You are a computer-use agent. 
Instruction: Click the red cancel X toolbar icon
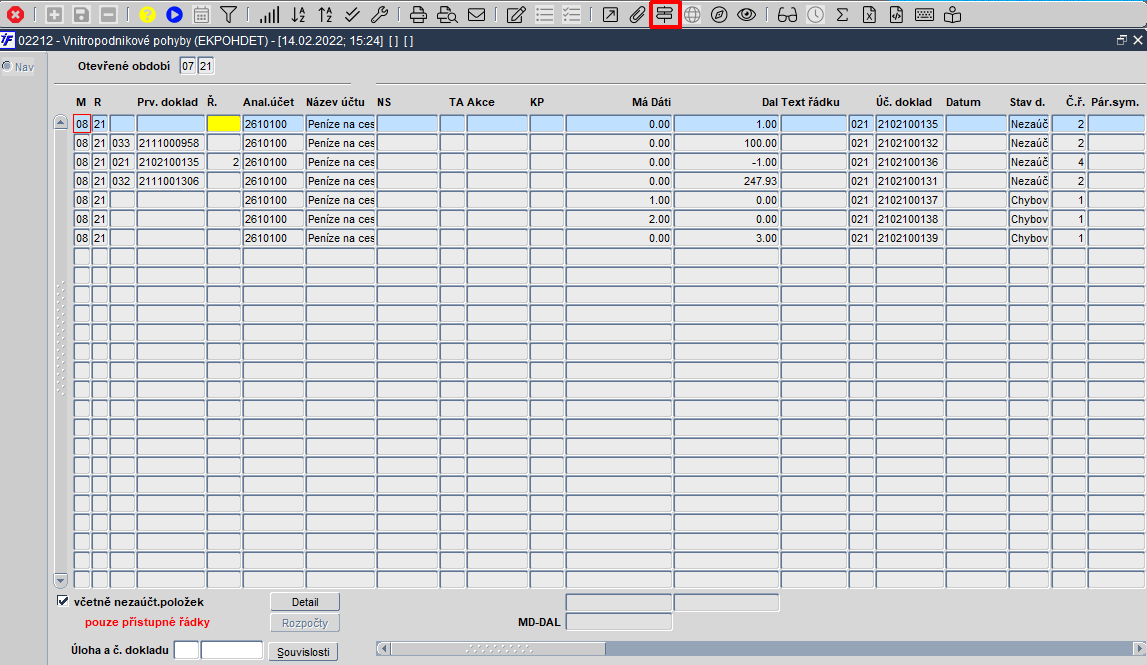coord(15,15)
